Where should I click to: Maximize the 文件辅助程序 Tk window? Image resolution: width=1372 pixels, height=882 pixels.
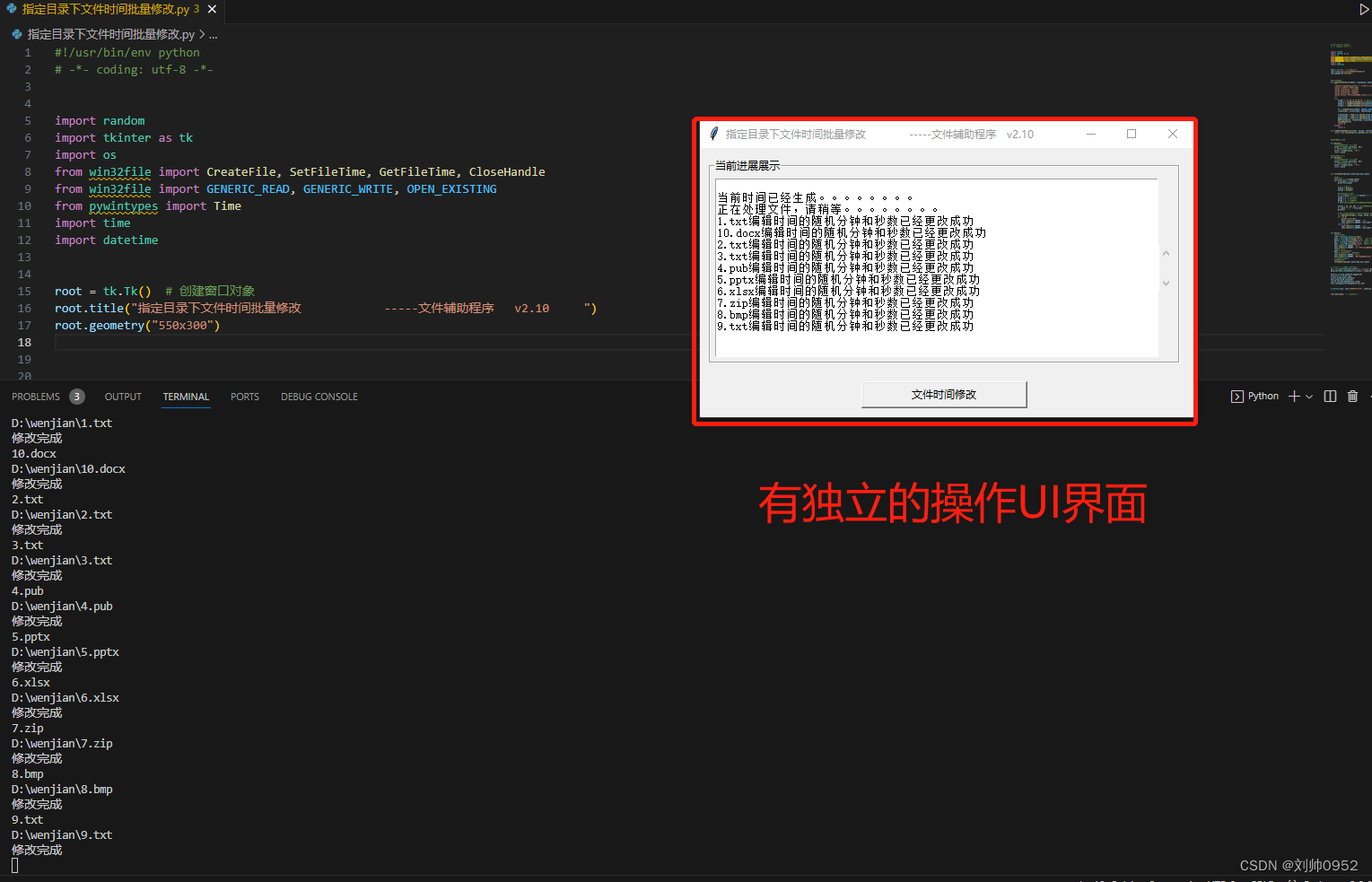click(1132, 134)
